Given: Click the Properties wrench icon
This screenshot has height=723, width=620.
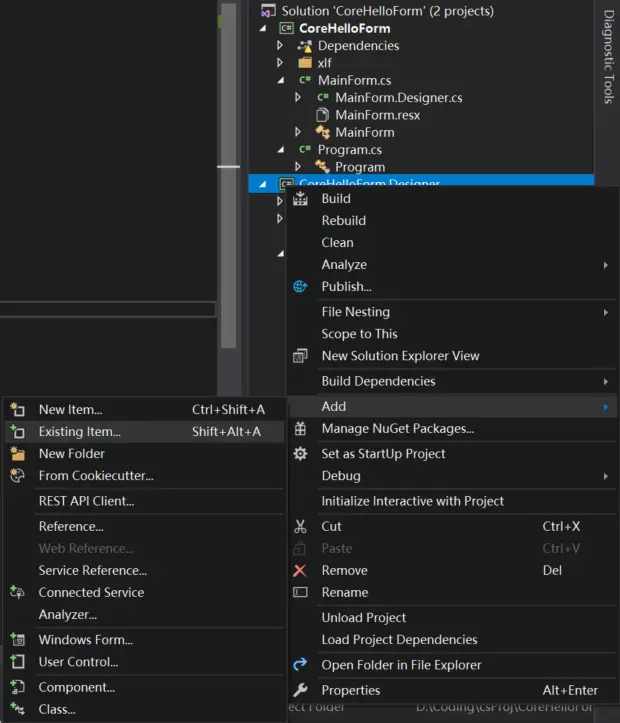Looking at the screenshot, I should point(300,690).
